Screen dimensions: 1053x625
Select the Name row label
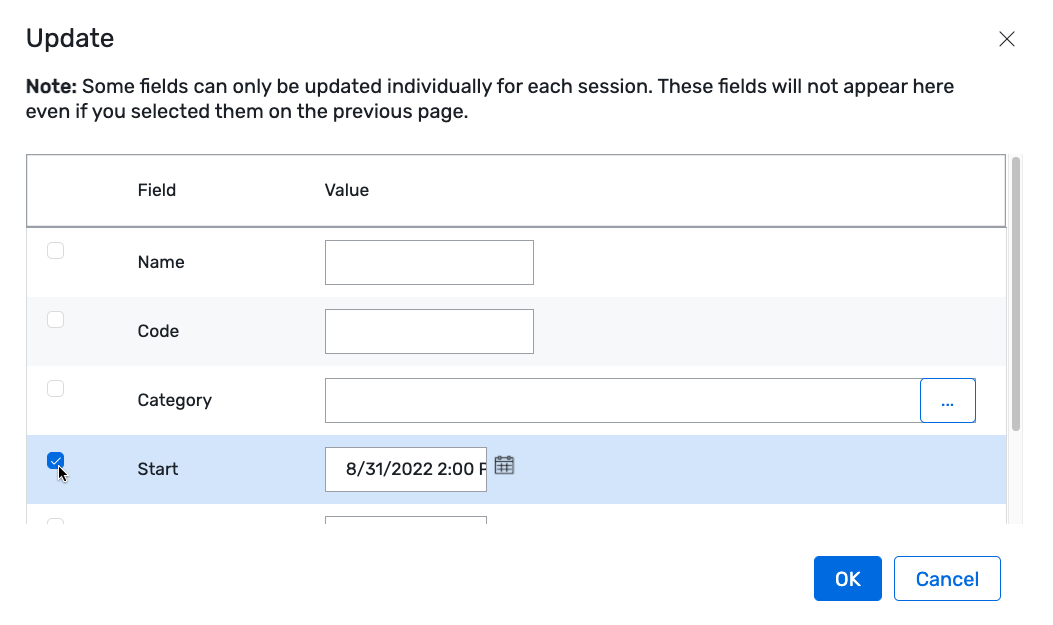pyautogui.click(x=161, y=262)
